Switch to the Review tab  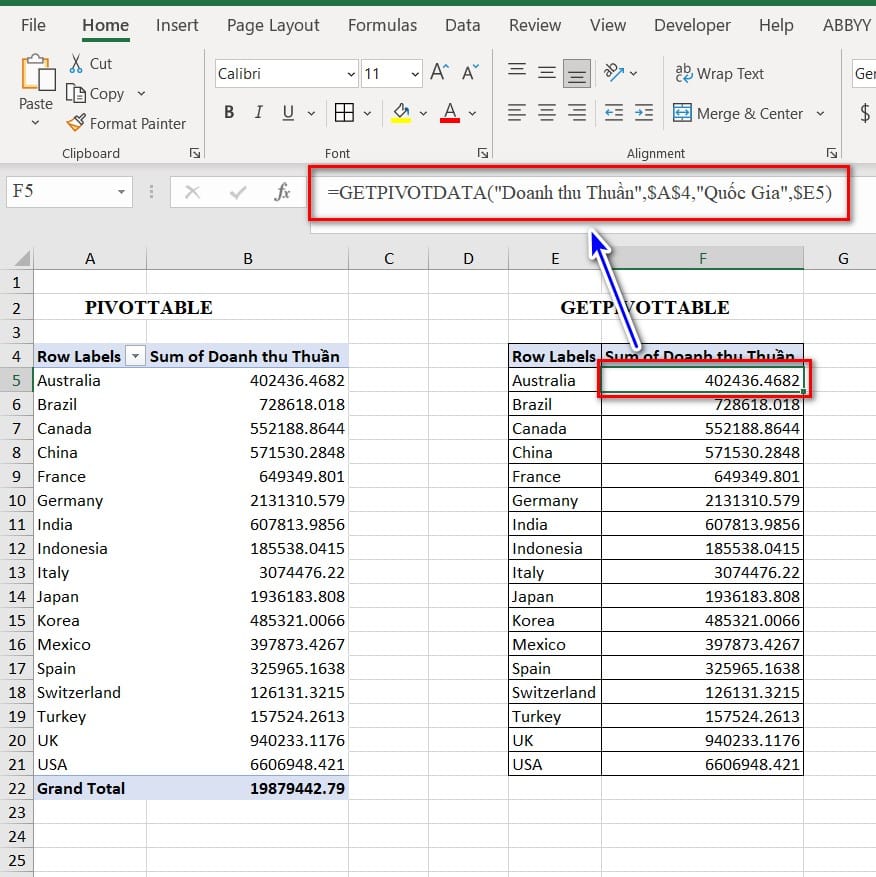pos(534,25)
